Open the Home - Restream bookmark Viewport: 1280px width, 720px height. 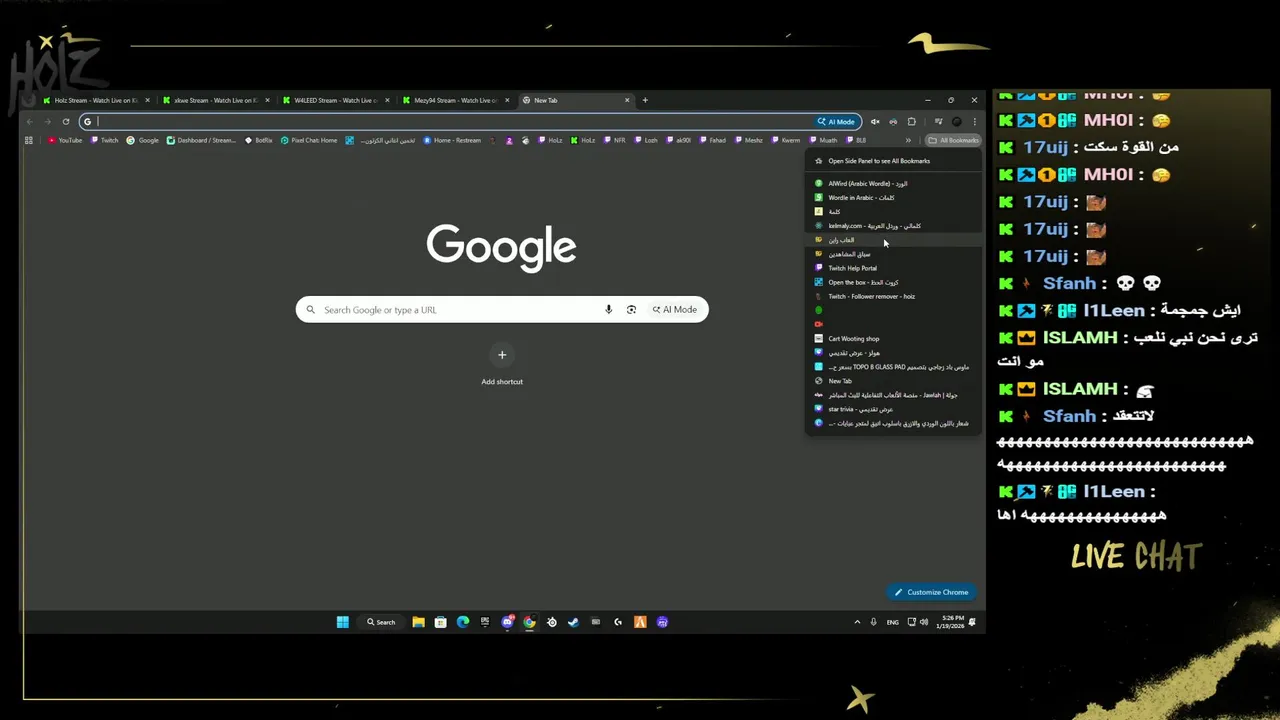(452, 140)
